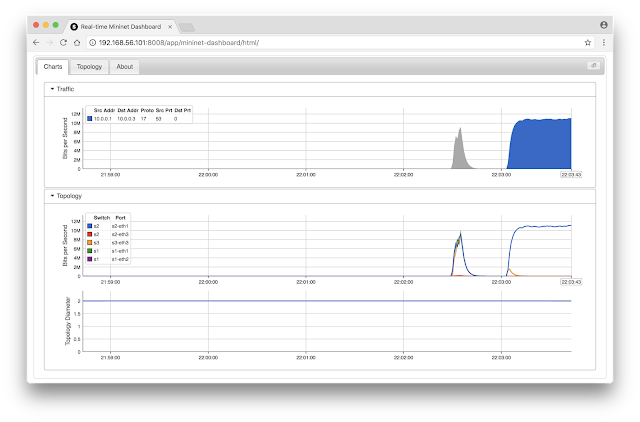The image size is (640, 422).
Task: Click the macOS yellow minimize window button
Action: (46, 25)
